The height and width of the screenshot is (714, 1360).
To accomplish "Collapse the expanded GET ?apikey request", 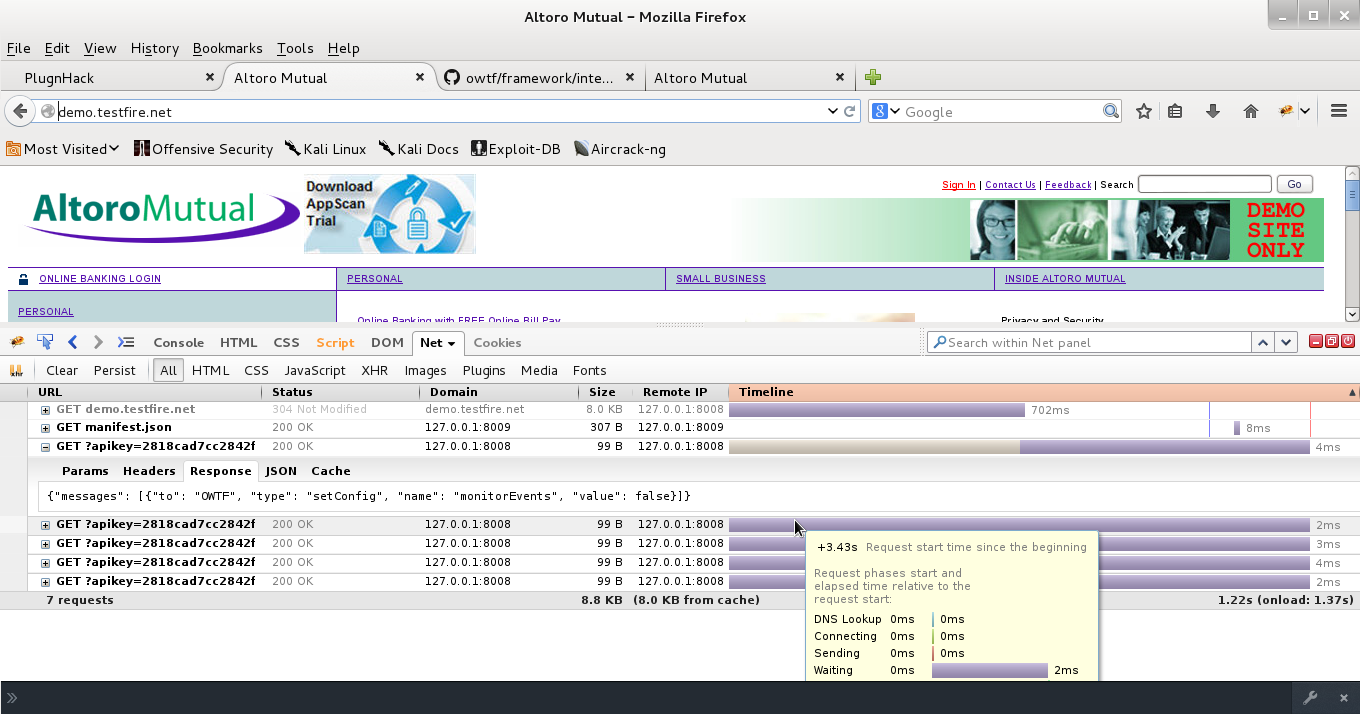I will 45,447.
